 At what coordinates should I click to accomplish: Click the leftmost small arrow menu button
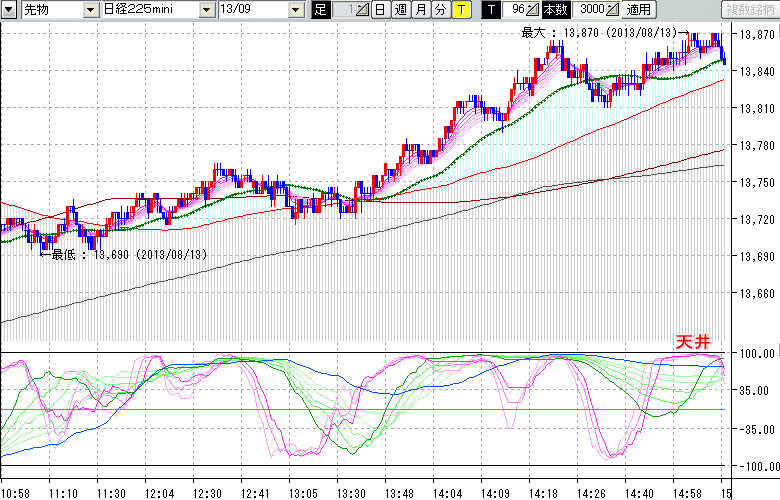click(9, 10)
